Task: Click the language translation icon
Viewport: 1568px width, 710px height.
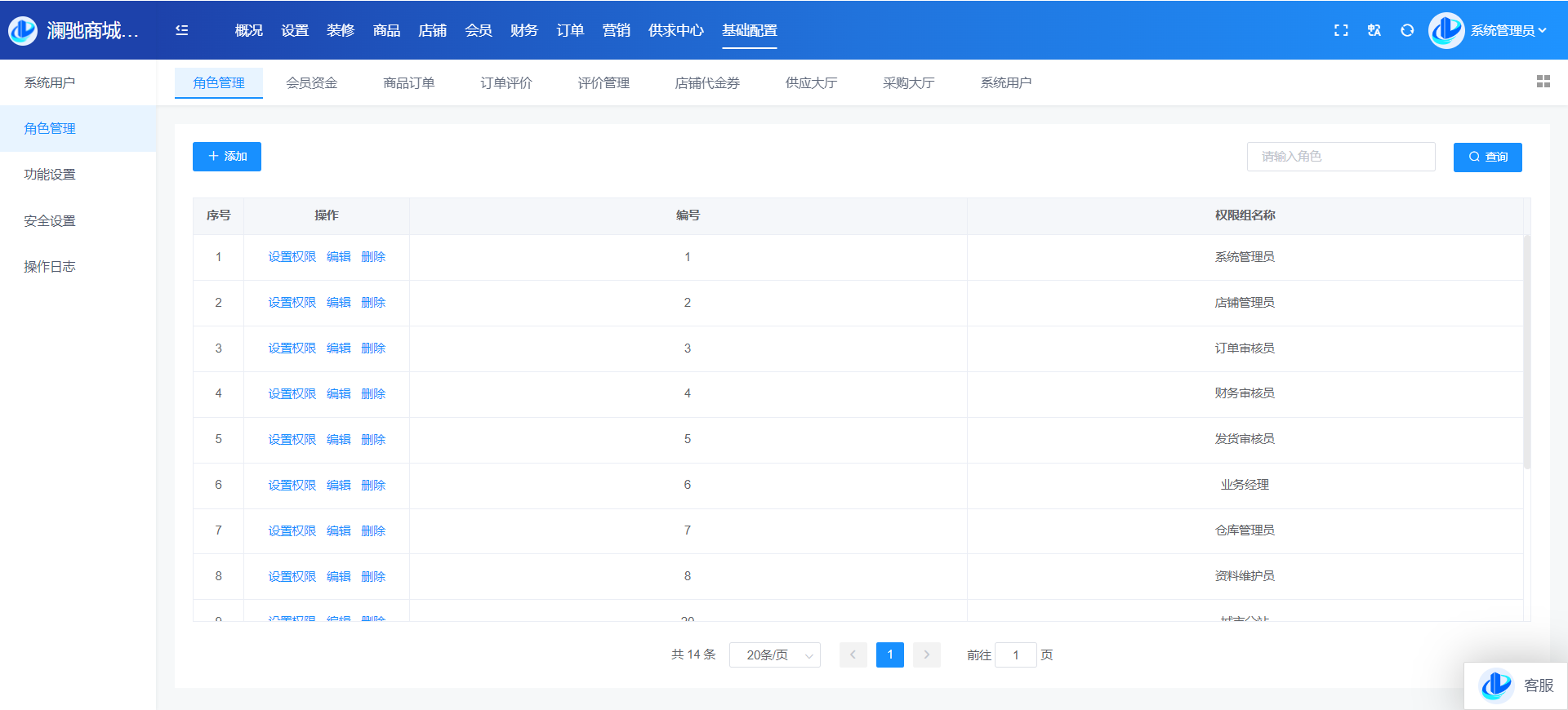Action: [x=1374, y=30]
